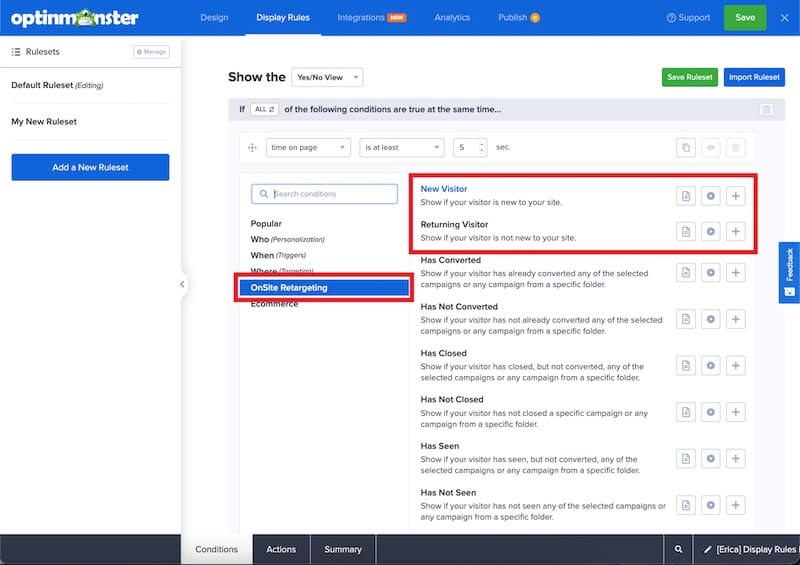Open the Feedback side tab
The image size is (800, 565).
789,273
